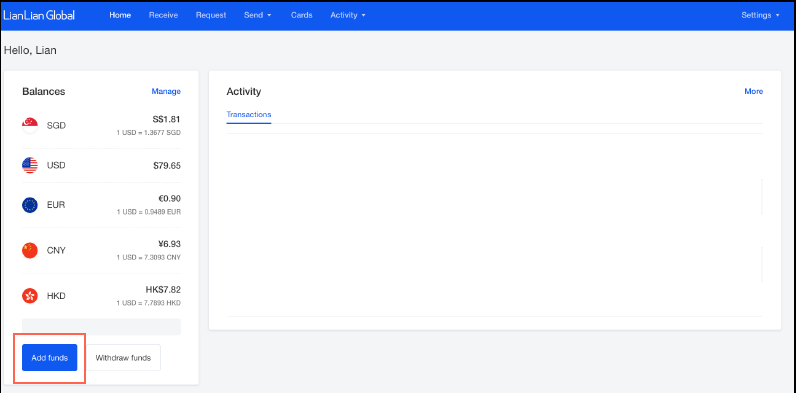Click the 1 USD = 0.9489 EUR rate
Screen dimensions: 799x393
148,212
